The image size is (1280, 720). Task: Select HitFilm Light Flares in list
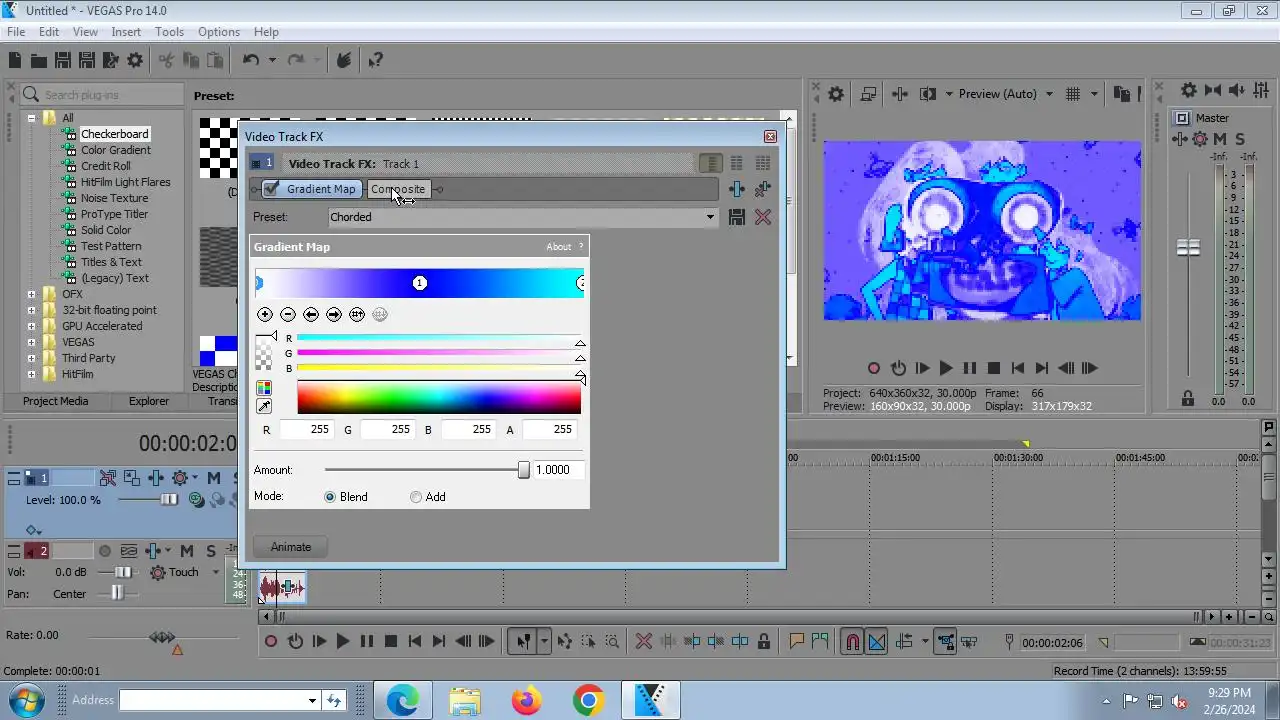click(126, 182)
